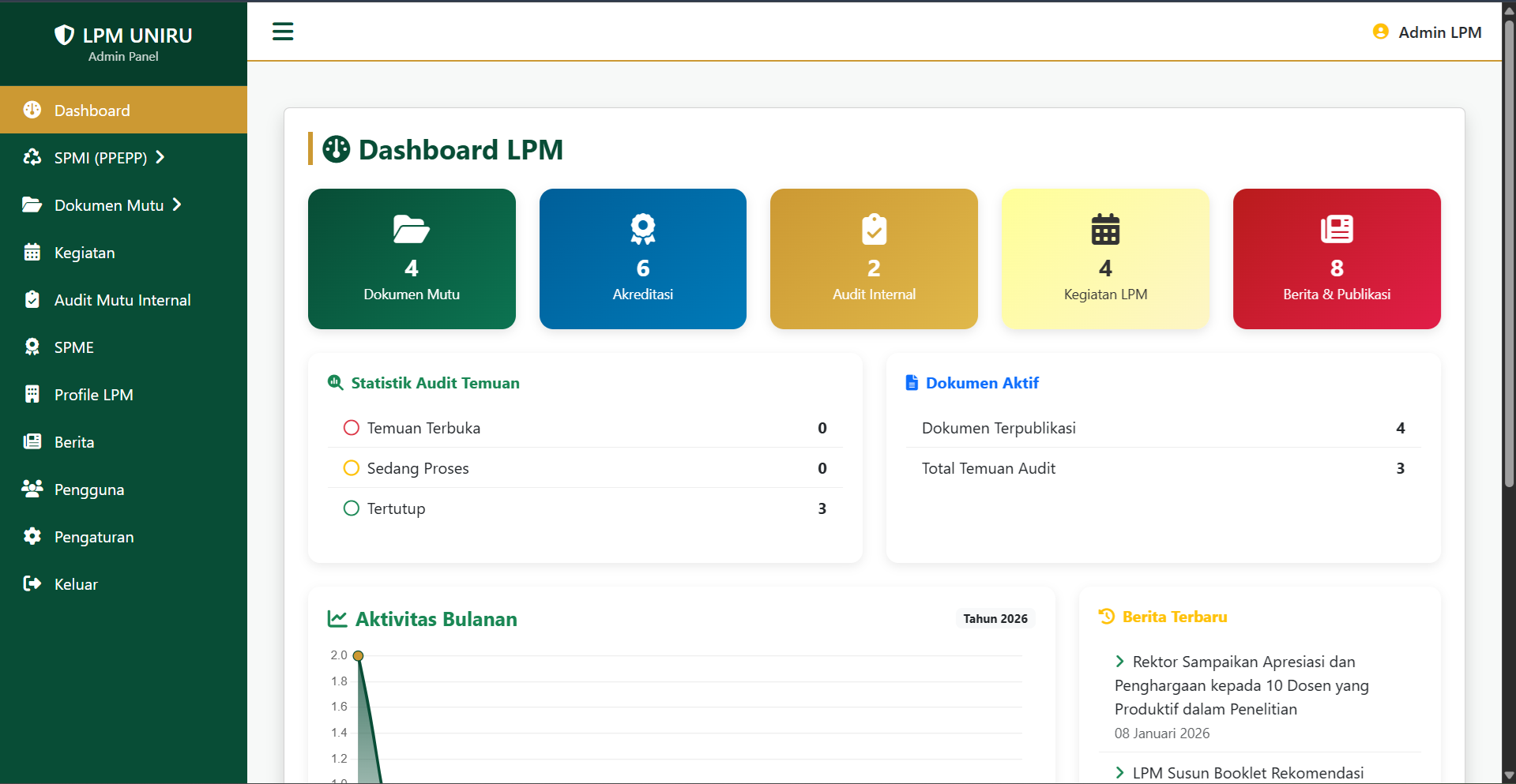Expand the first Berita Terbaru chevron item
The height and width of the screenshot is (784, 1516).
click(1119, 662)
